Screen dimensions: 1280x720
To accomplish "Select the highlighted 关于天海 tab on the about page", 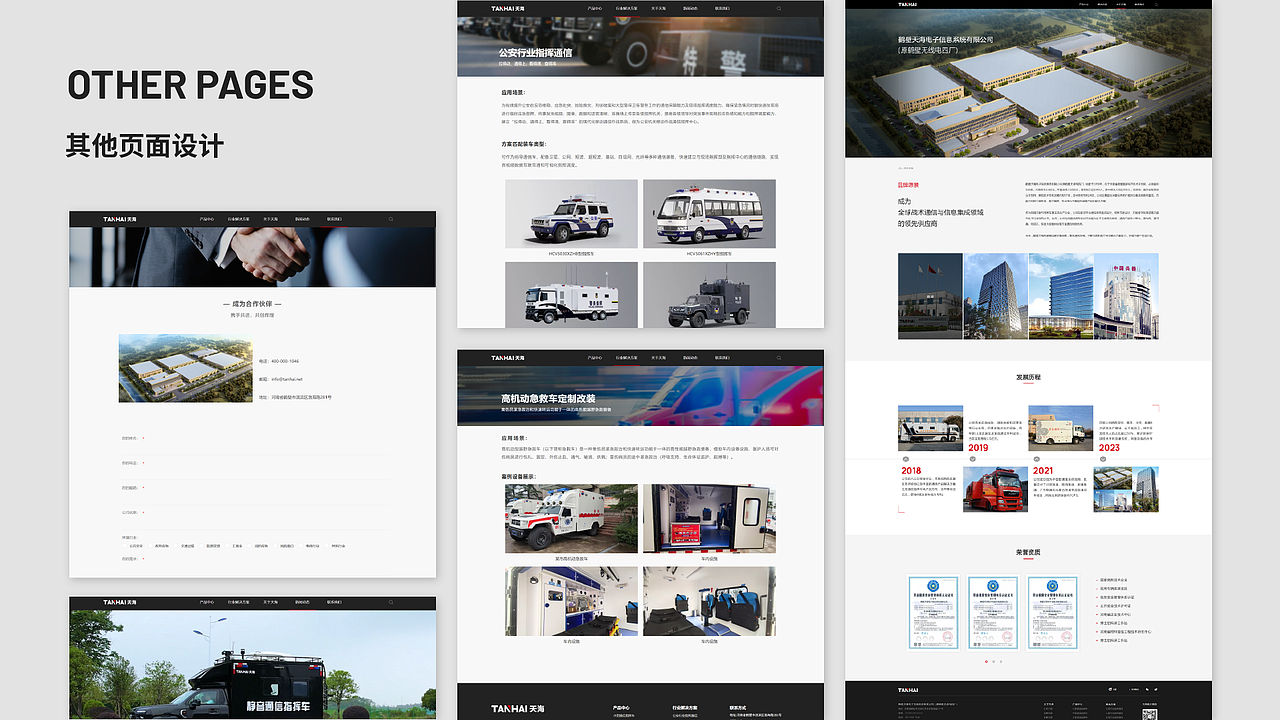I will [1122, 4].
